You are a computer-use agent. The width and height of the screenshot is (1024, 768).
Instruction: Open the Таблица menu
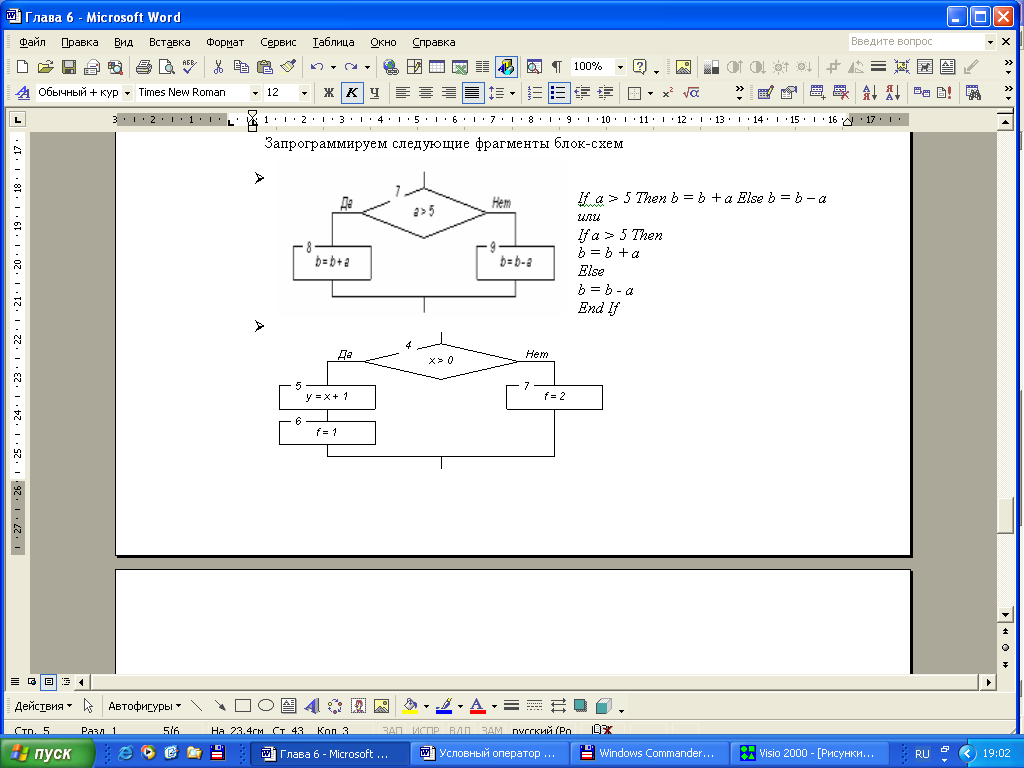[x=333, y=42]
